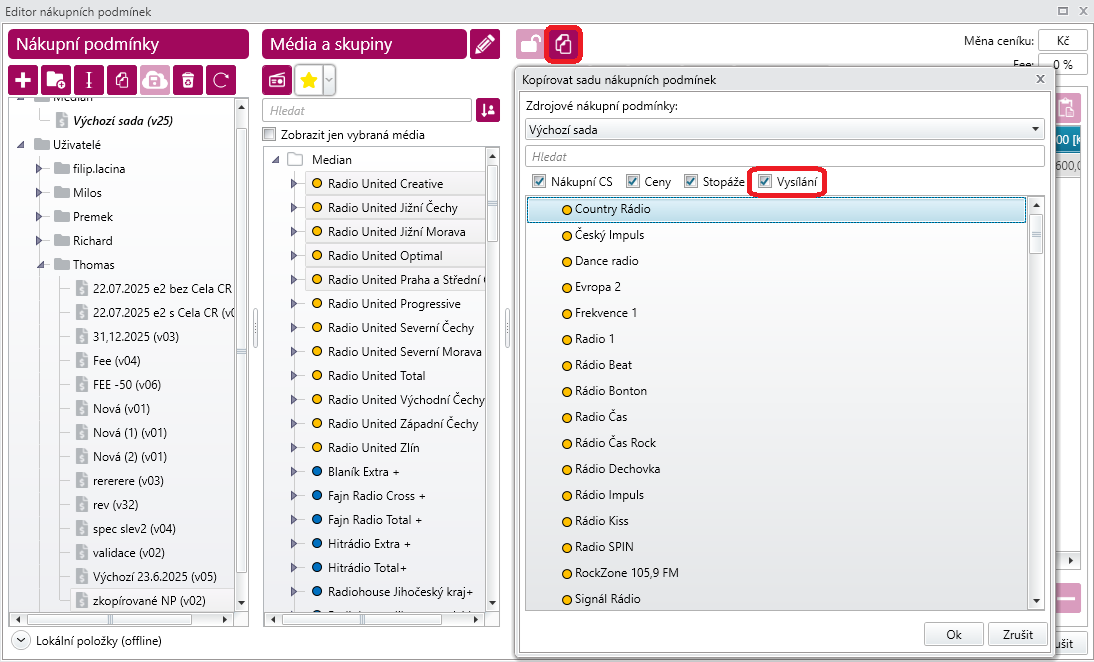Click the refresh icon in Nákupní podmínky toolbar
Viewport: 1094px width, 662px height.
(x=220, y=80)
